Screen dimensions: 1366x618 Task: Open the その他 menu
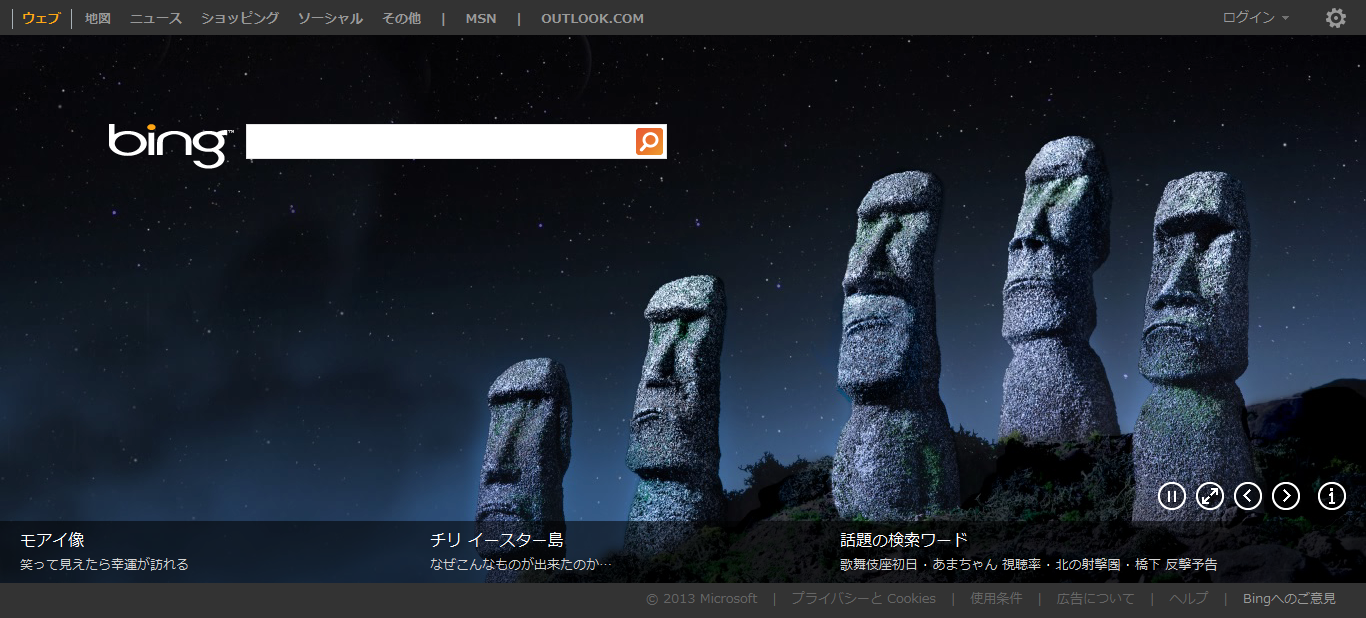click(401, 18)
